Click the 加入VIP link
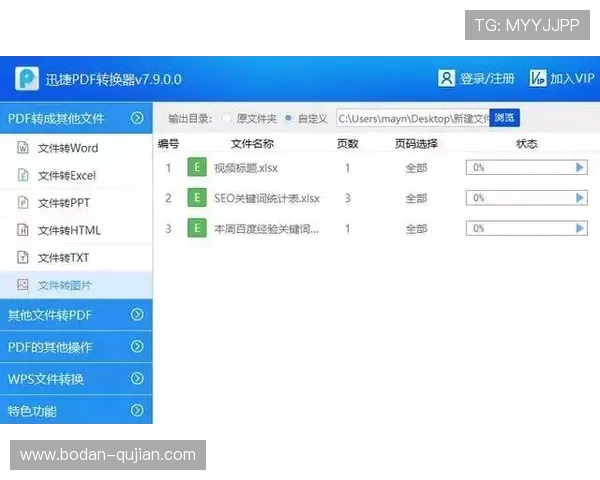Screen dimensions: 600x480 tap(572, 78)
